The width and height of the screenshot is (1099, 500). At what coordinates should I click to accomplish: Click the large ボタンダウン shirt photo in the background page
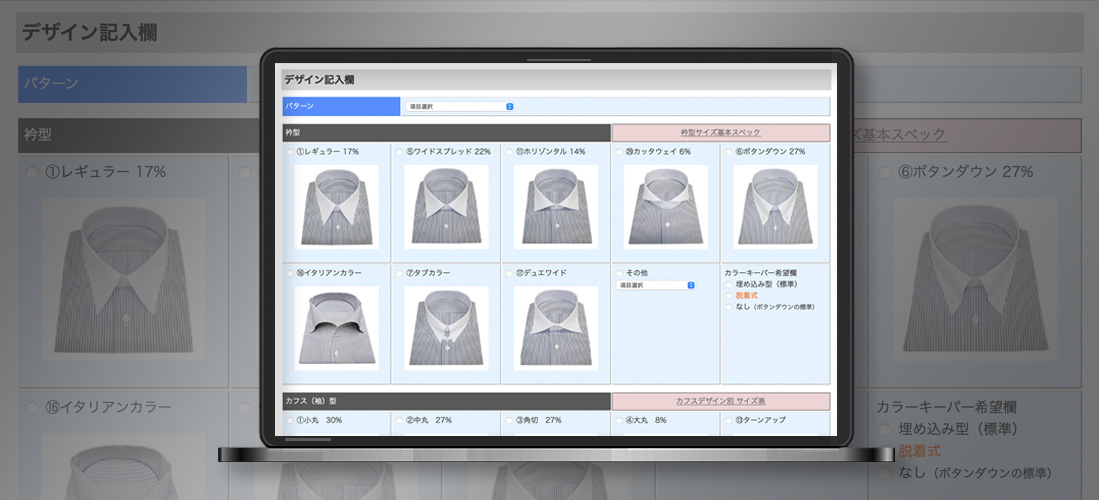pos(975,279)
